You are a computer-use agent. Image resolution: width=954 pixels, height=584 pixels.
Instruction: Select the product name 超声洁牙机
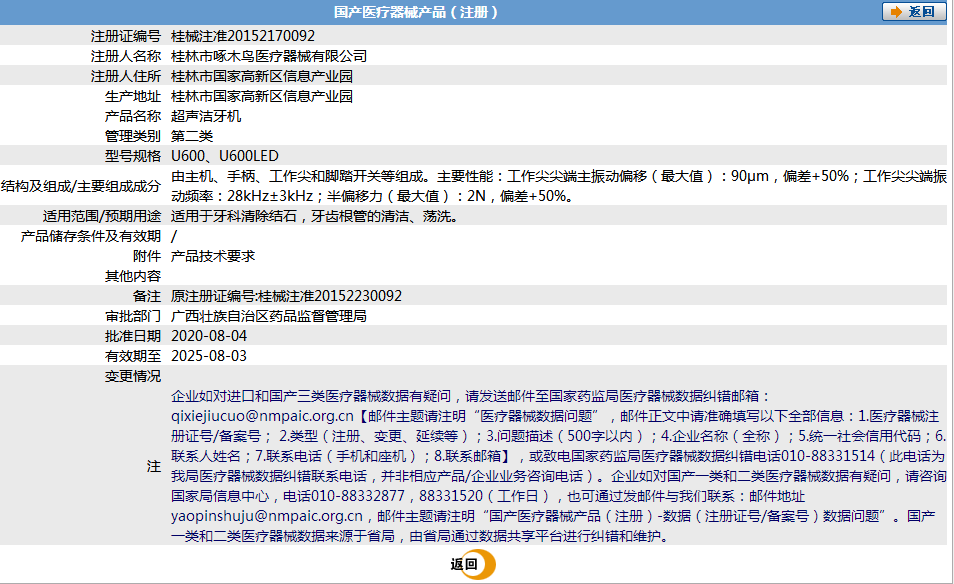click(x=206, y=116)
